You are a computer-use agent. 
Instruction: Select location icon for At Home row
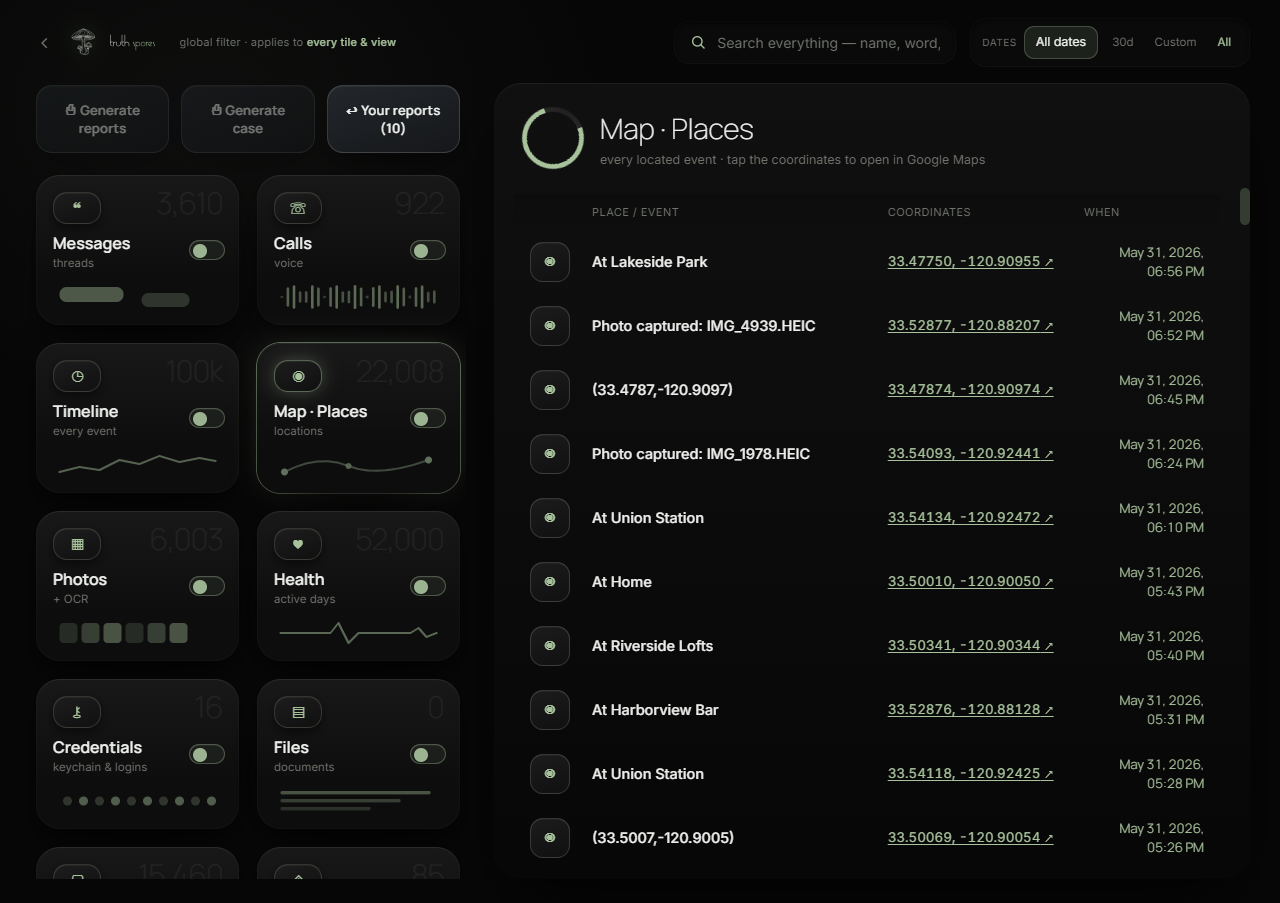[550, 582]
